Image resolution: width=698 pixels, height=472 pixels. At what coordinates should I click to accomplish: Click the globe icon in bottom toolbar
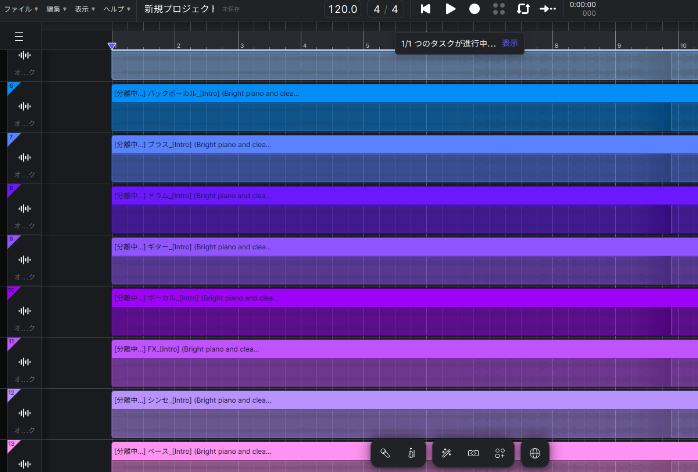535,454
